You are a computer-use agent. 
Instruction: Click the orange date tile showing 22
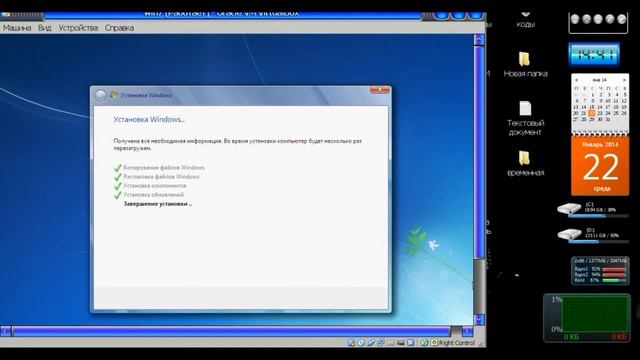[600, 166]
